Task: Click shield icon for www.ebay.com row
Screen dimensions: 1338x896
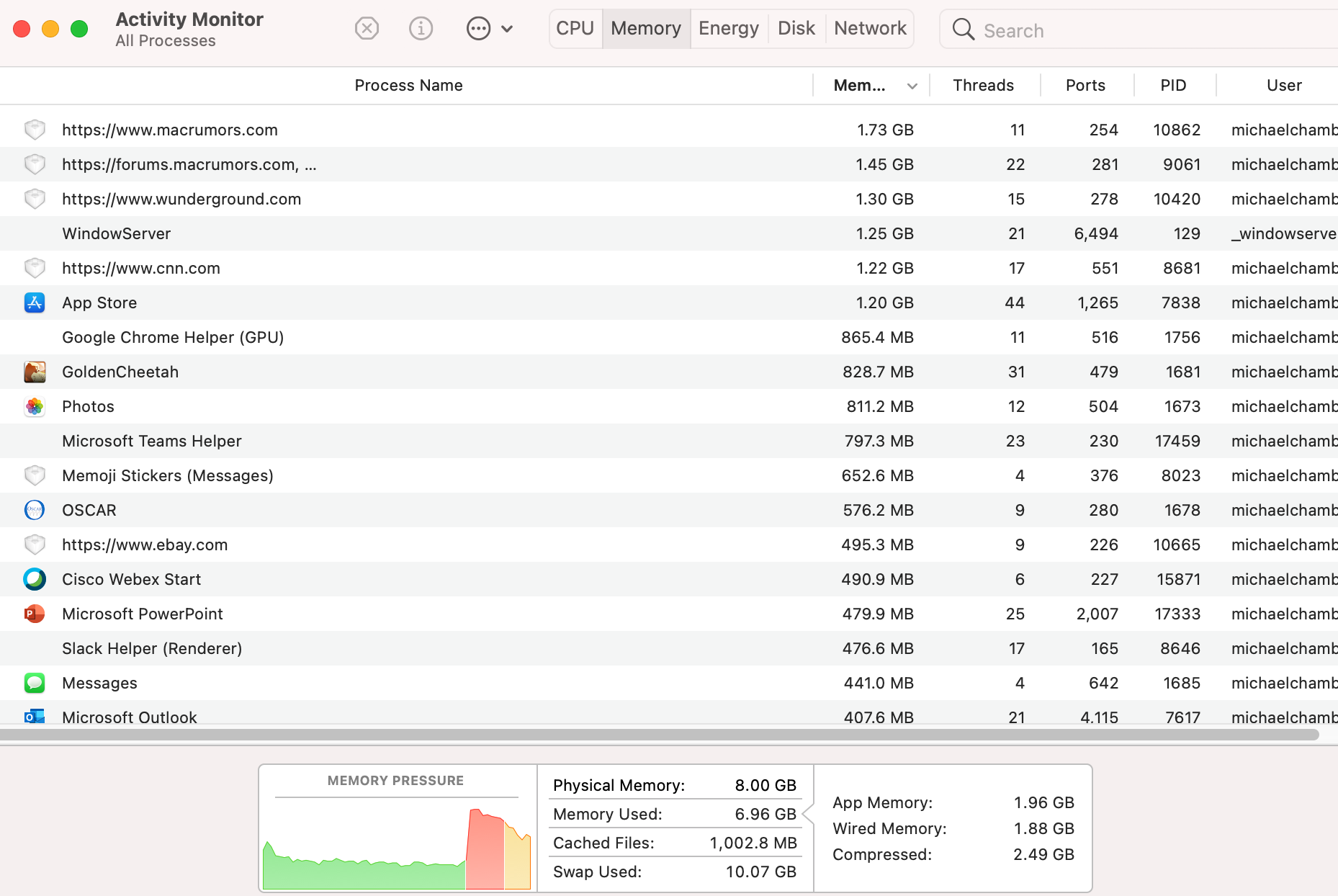Action: (x=35, y=545)
